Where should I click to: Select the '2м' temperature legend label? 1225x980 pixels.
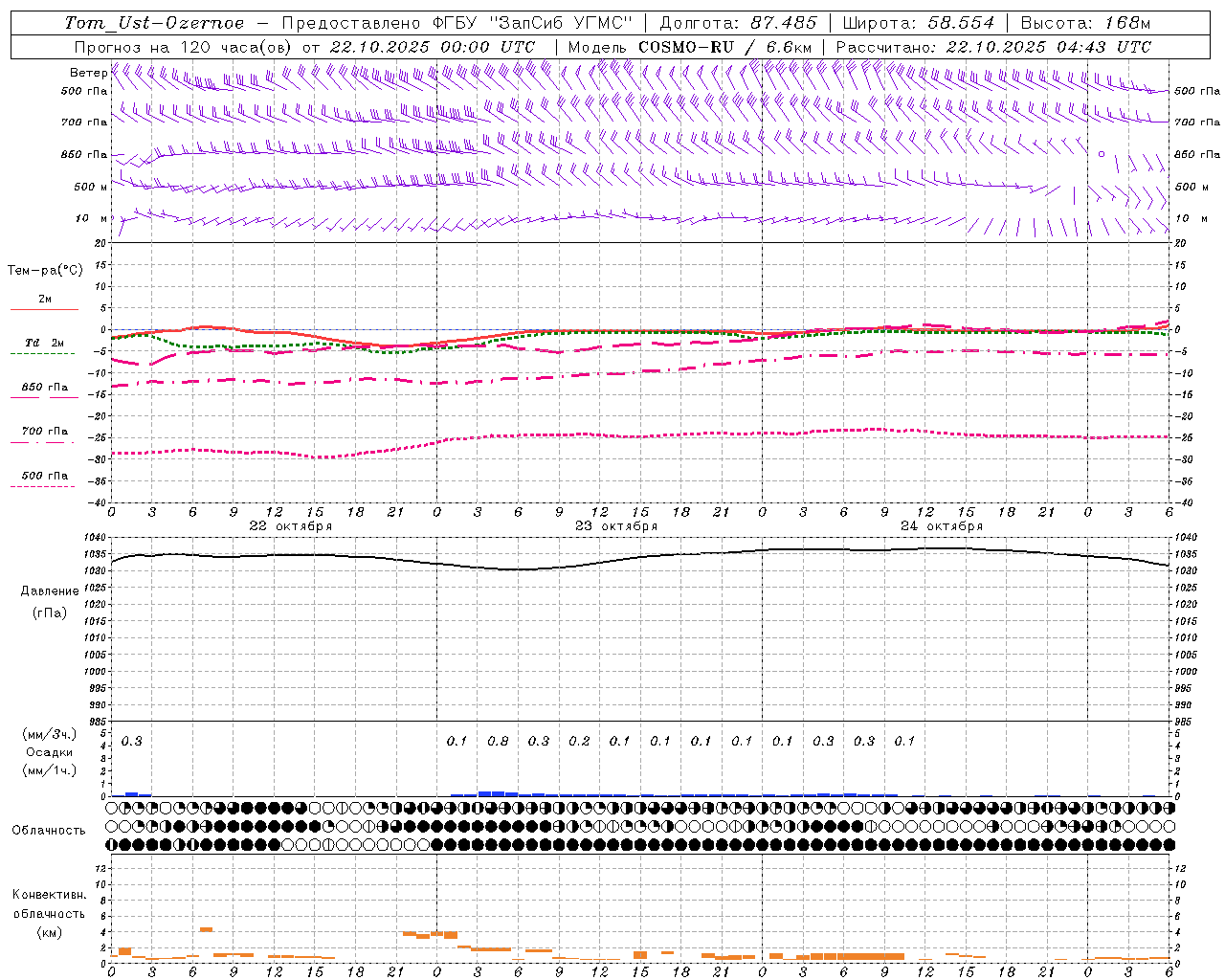(45, 300)
